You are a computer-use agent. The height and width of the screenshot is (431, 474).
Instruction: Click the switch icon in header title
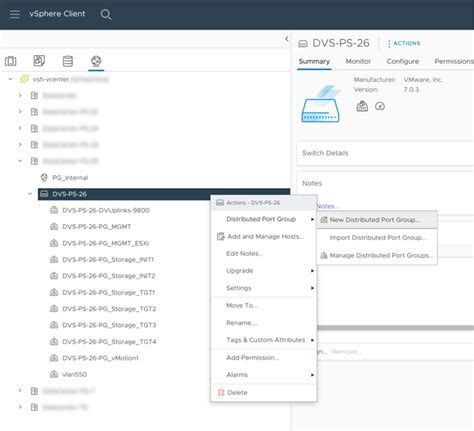pos(303,44)
